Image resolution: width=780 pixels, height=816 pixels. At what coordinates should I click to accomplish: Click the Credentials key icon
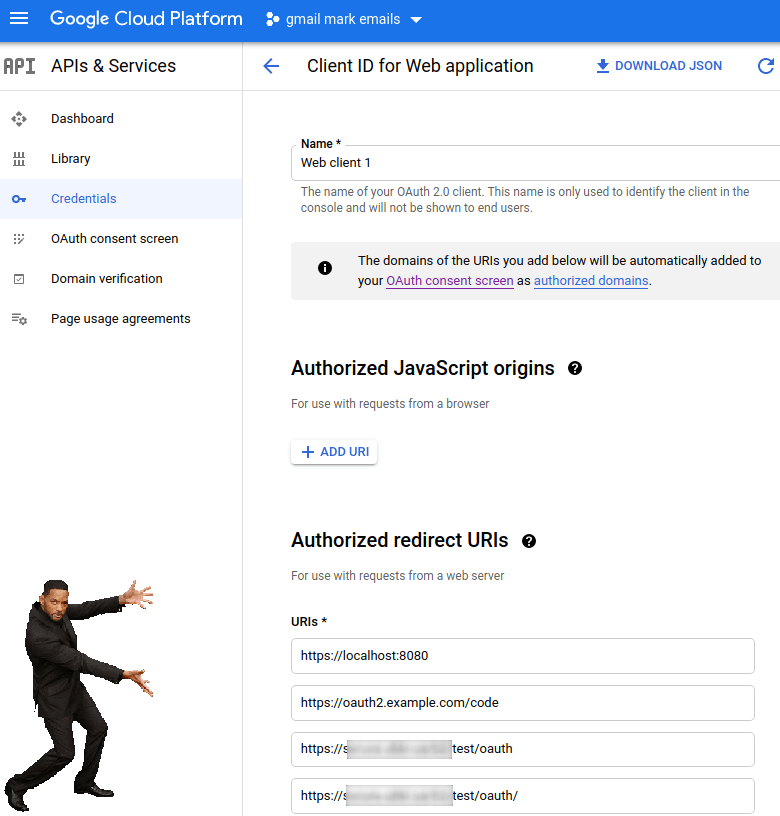coord(19,199)
